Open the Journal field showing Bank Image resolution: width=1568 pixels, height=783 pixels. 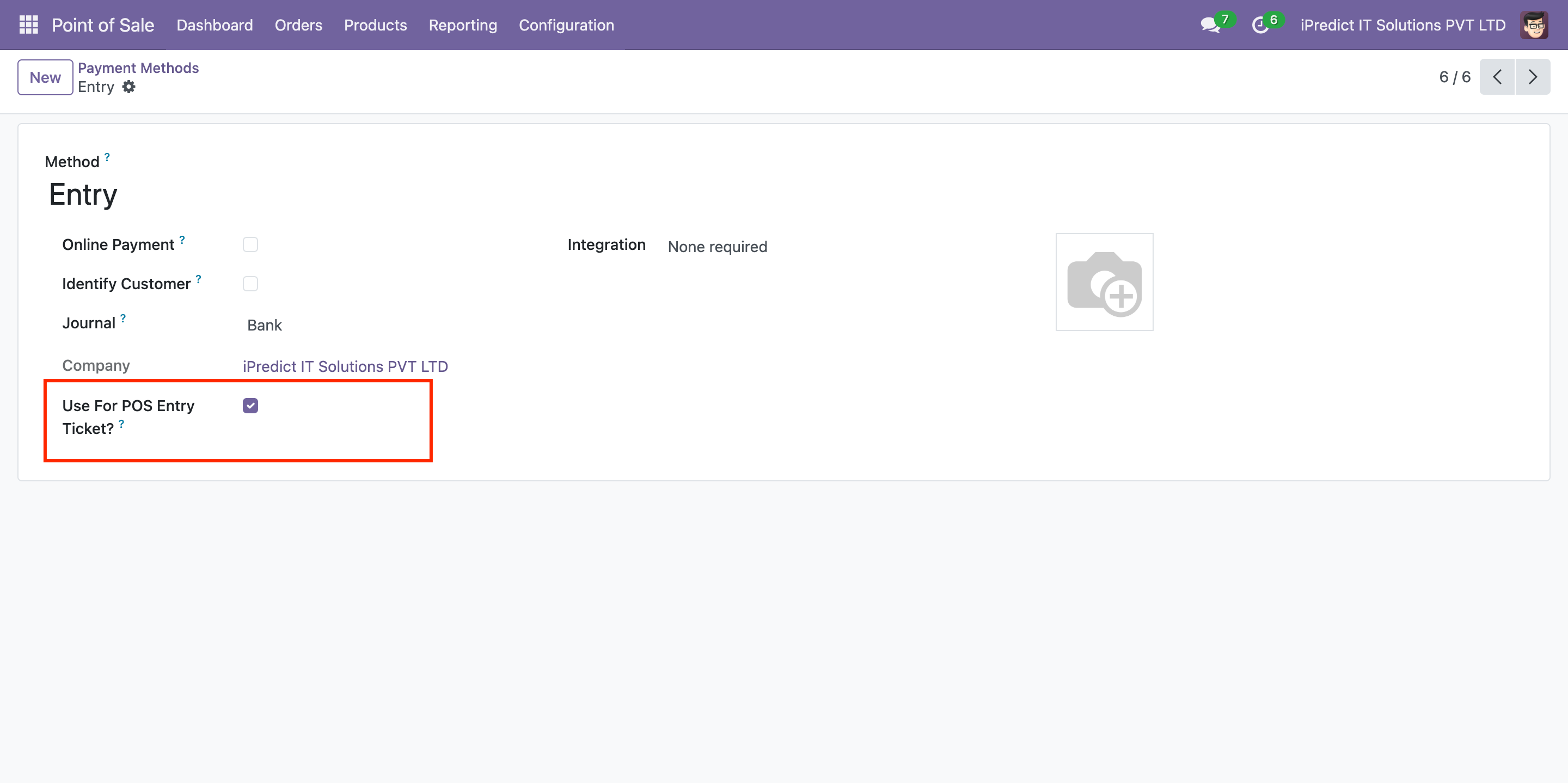(265, 325)
